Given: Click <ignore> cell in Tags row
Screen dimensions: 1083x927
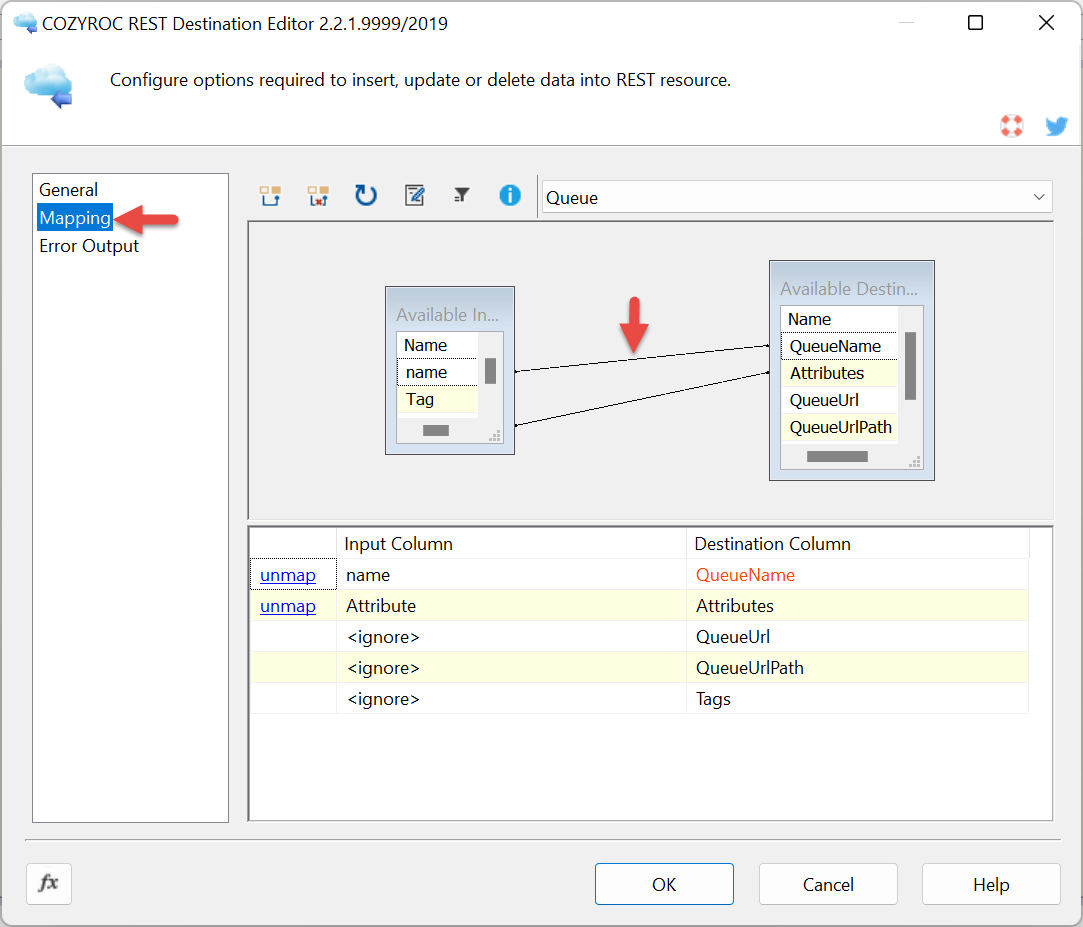Looking at the screenshot, I should 511,699.
